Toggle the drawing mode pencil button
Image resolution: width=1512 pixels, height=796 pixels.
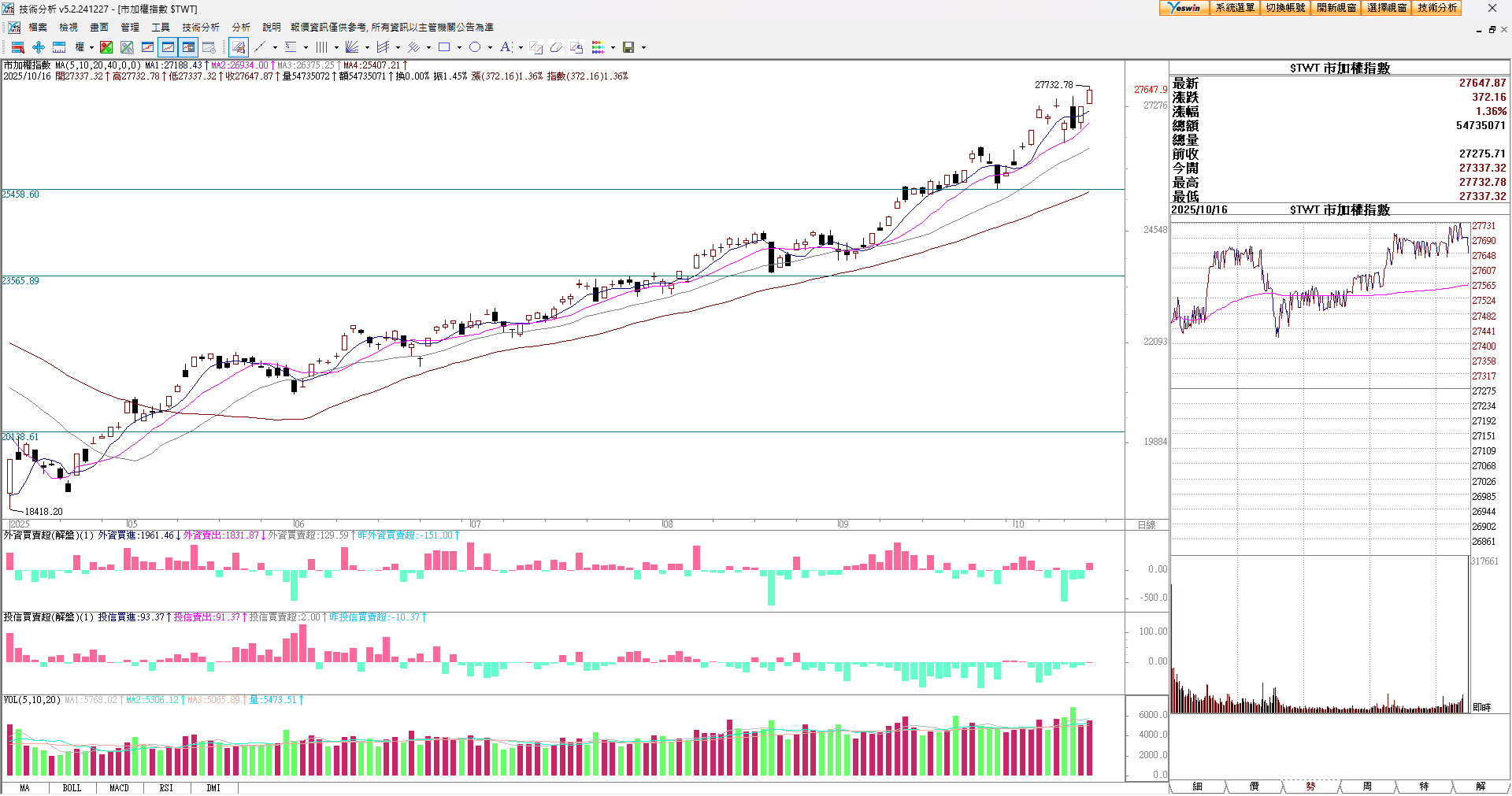(x=239, y=47)
